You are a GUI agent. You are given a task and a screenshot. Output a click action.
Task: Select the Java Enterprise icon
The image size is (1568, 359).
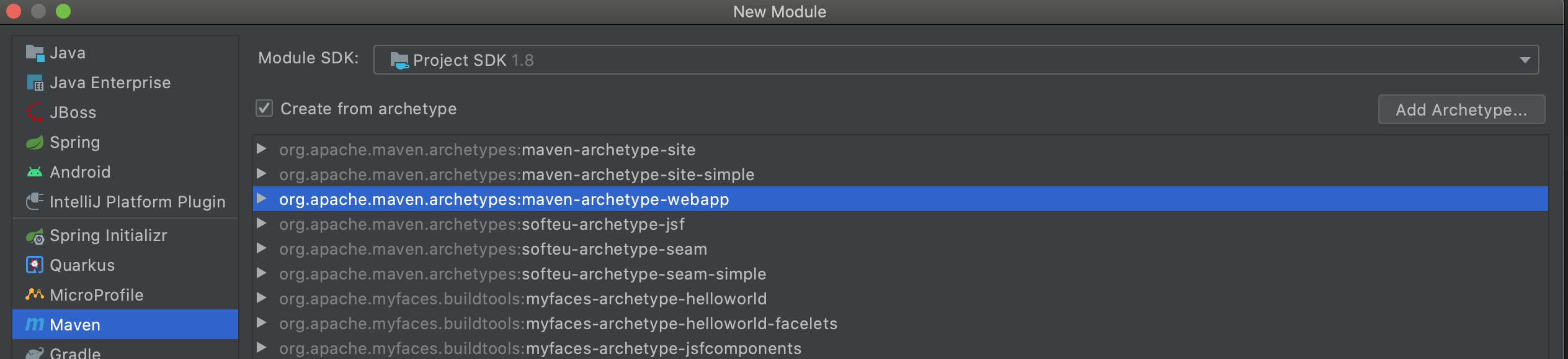tap(35, 83)
